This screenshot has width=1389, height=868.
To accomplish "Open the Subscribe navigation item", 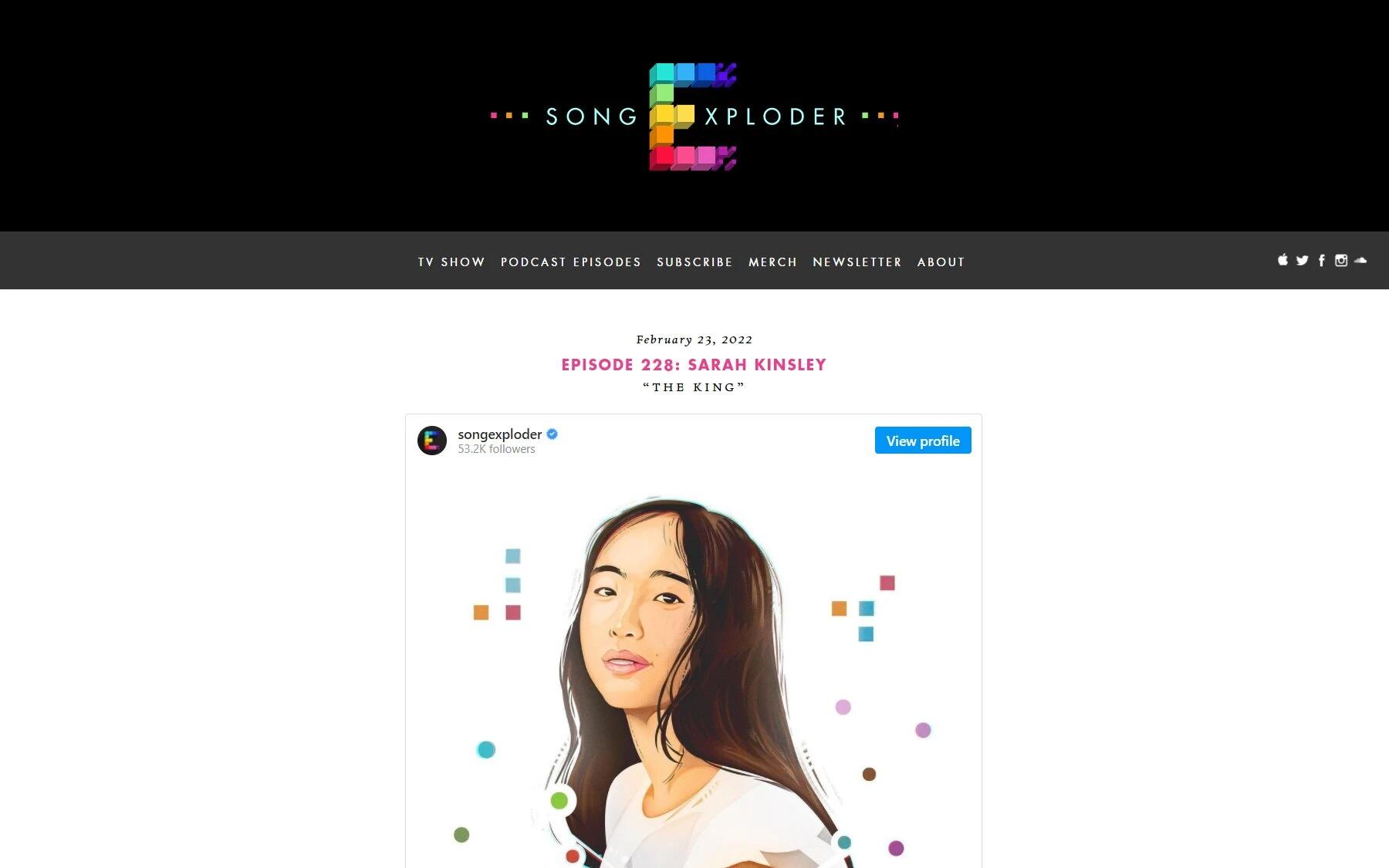I will (694, 262).
